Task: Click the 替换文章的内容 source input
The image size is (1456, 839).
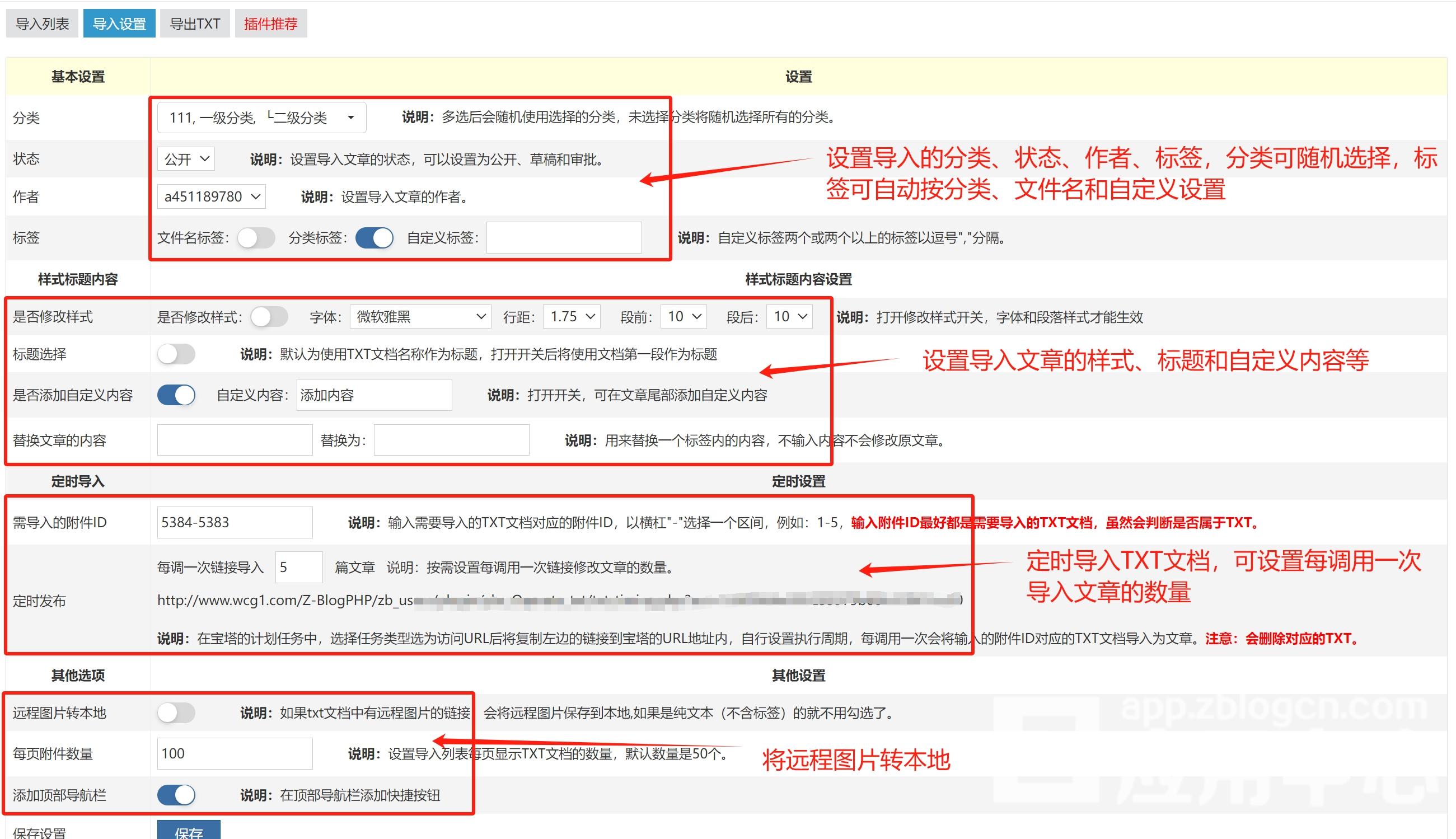Action: coord(235,440)
